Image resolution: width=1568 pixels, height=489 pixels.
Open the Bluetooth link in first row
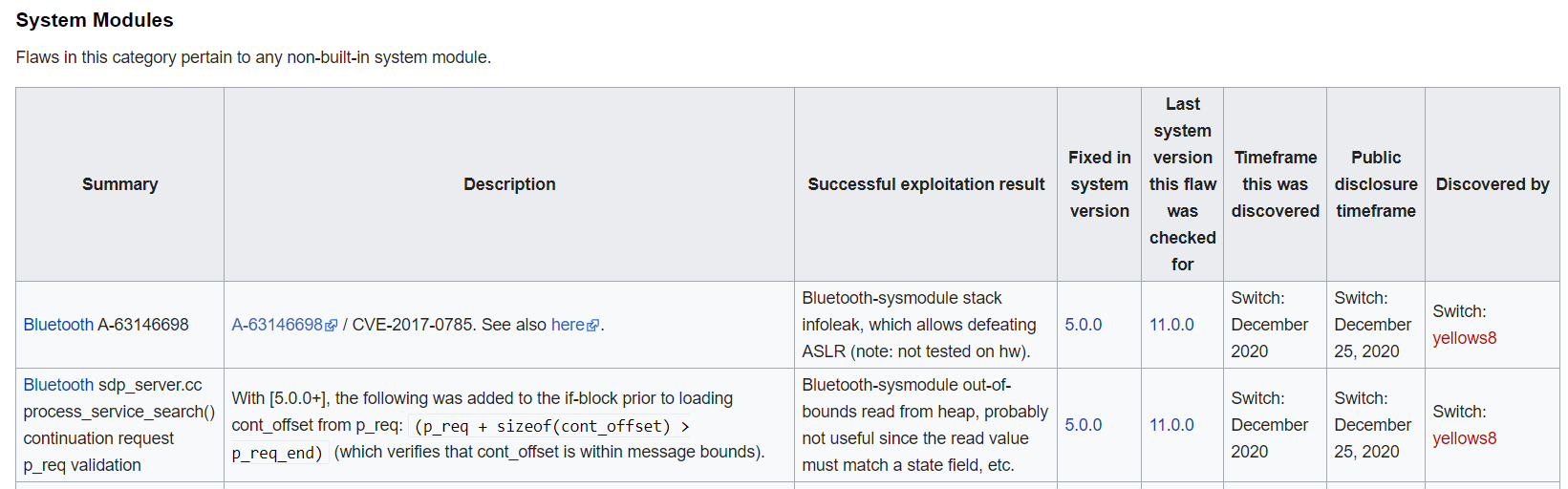tap(58, 325)
